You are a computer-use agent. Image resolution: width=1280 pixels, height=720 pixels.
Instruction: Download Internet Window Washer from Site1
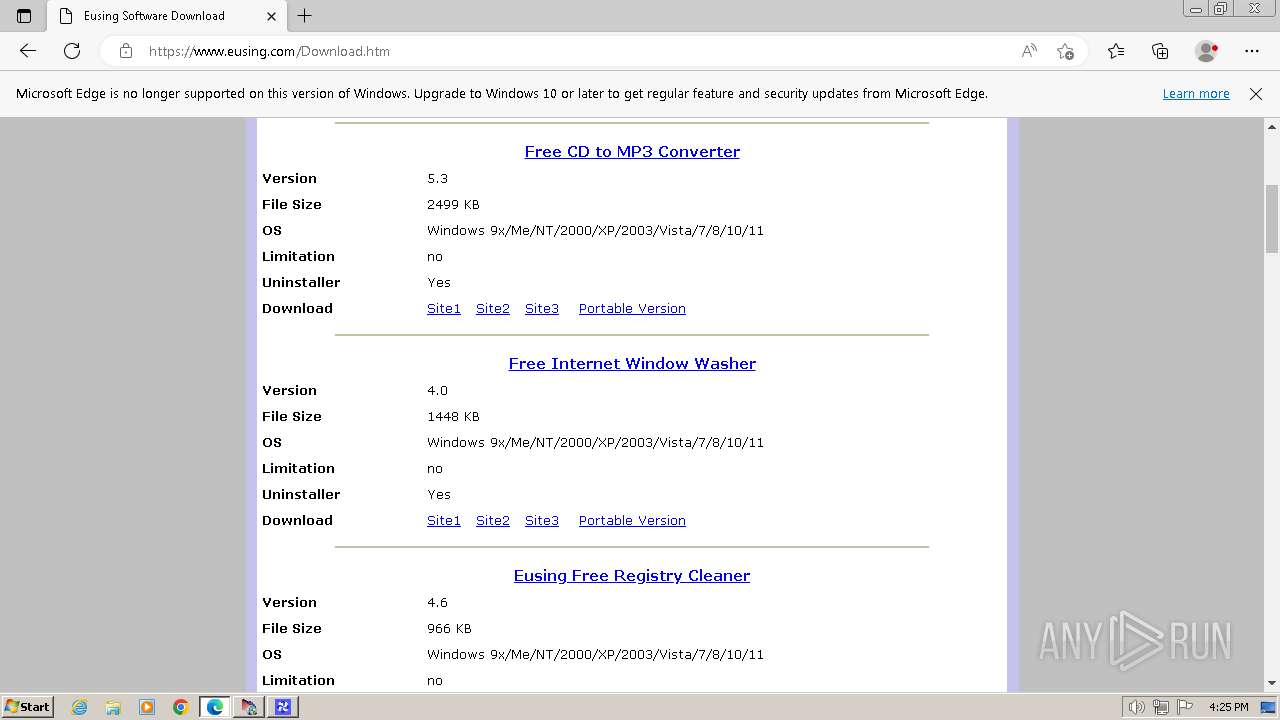[x=444, y=521]
